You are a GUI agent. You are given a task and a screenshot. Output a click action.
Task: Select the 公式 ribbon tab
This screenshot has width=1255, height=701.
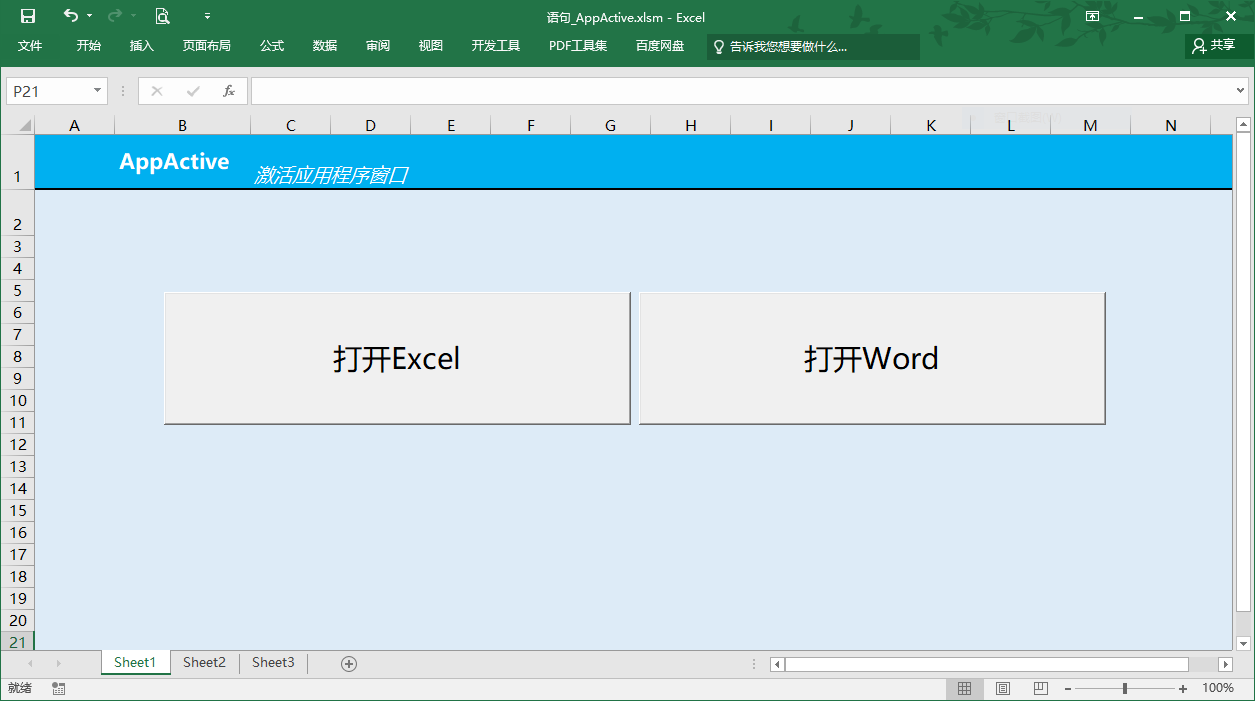pyautogui.click(x=272, y=46)
